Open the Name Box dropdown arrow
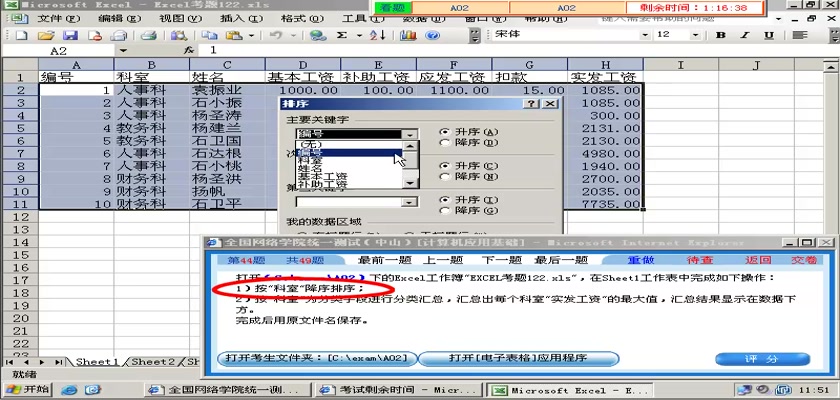Image resolution: width=840 pixels, height=400 pixels. tap(123, 50)
